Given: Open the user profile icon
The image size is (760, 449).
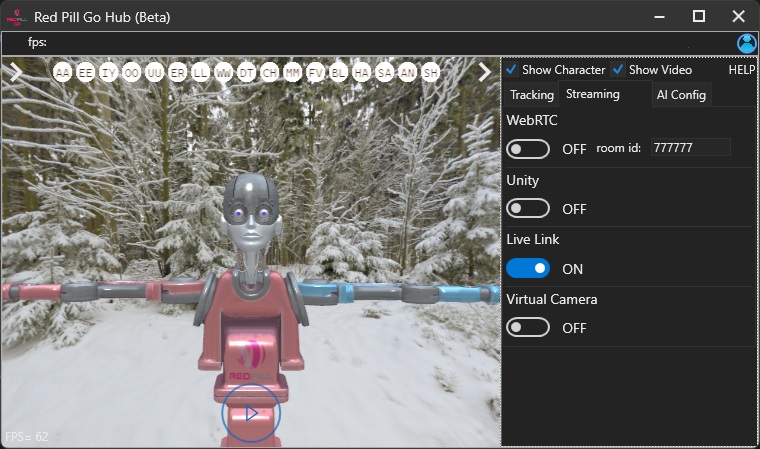Looking at the screenshot, I should tap(746, 43).
